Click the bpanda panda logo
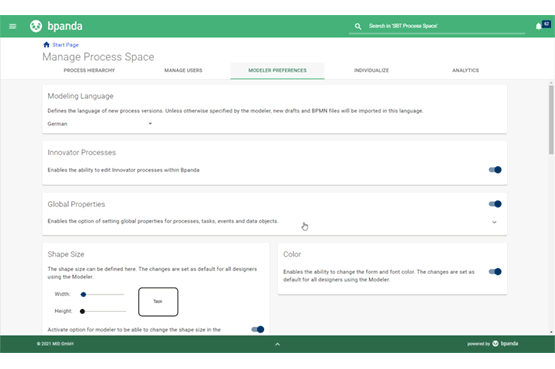555x369 pixels. tap(36, 26)
